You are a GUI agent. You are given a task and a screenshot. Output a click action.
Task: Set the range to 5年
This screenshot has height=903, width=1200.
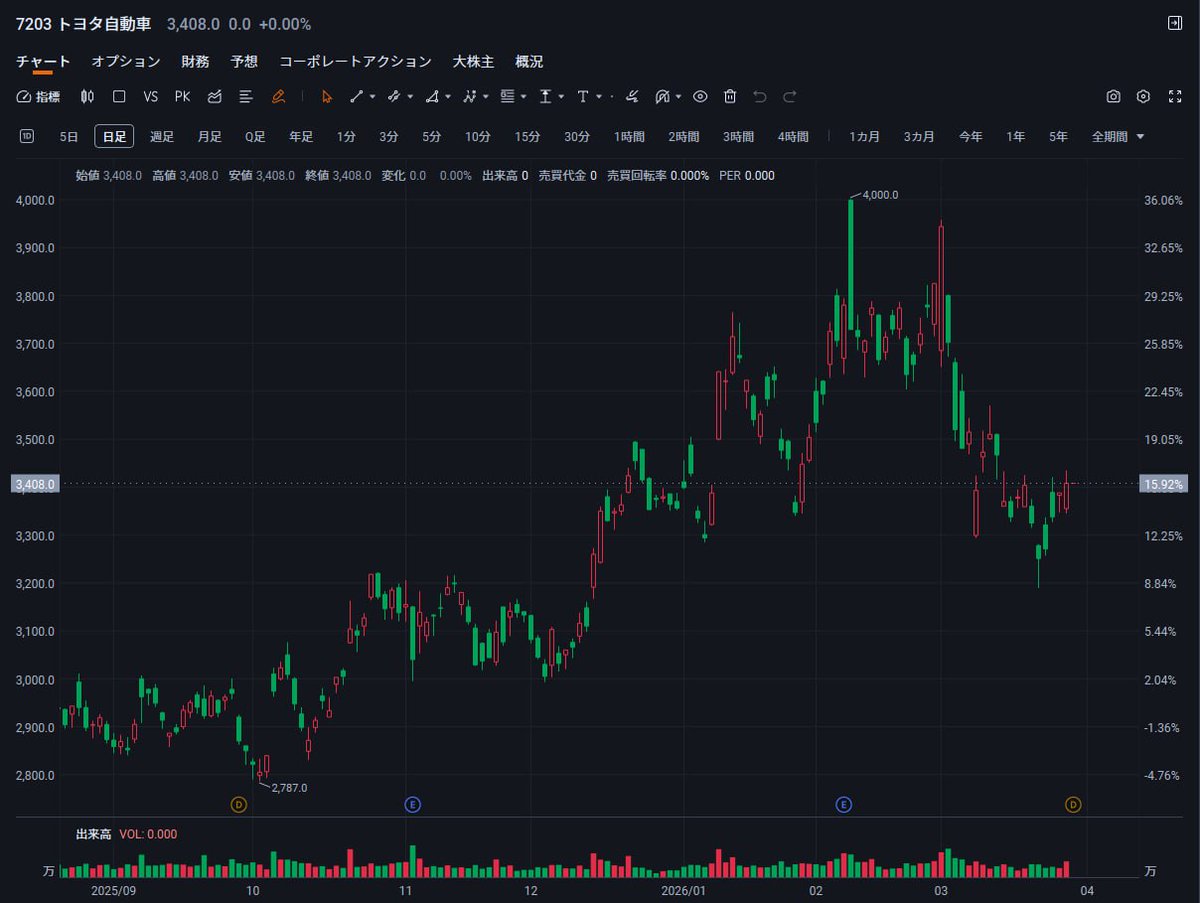(1058, 137)
